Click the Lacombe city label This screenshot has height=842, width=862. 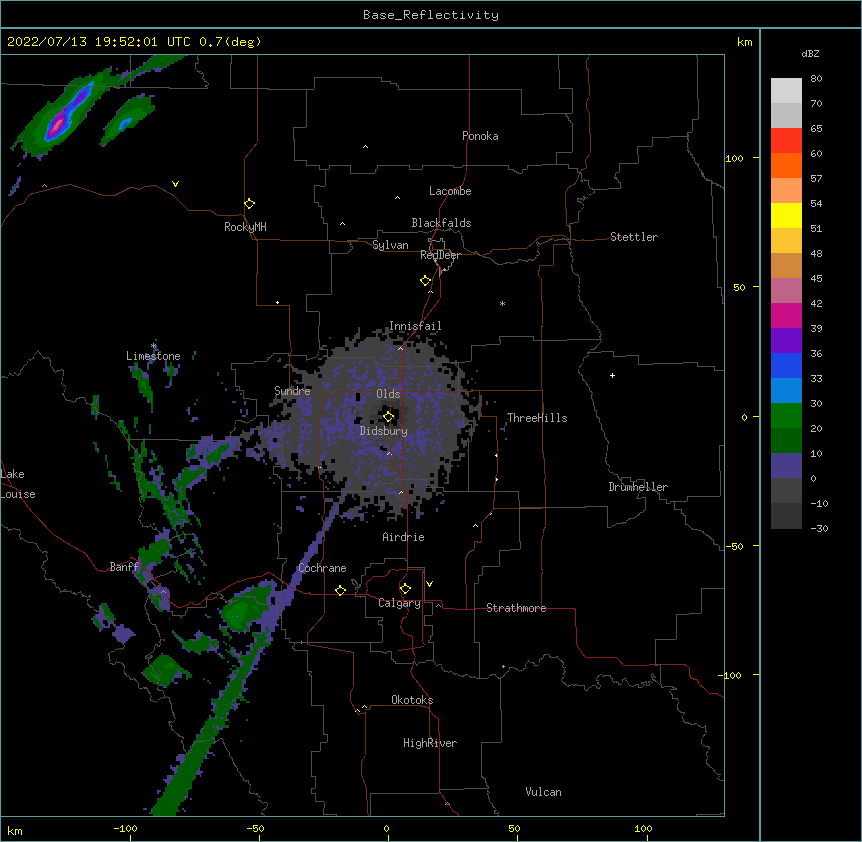pos(450,191)
